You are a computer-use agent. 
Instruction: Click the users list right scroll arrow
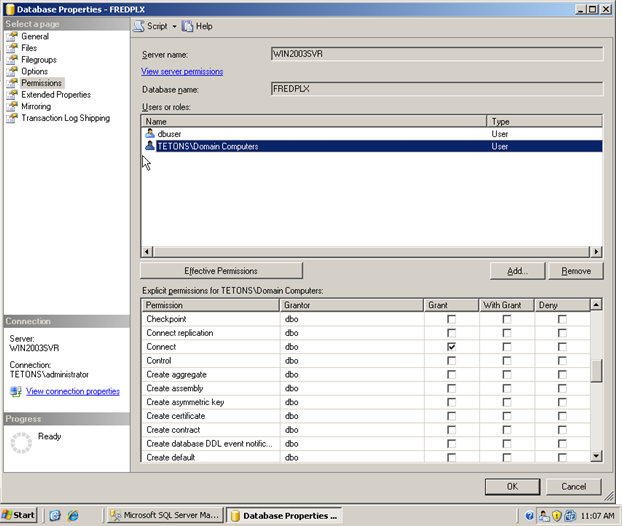pyautogui.click(x=596, y=251)
